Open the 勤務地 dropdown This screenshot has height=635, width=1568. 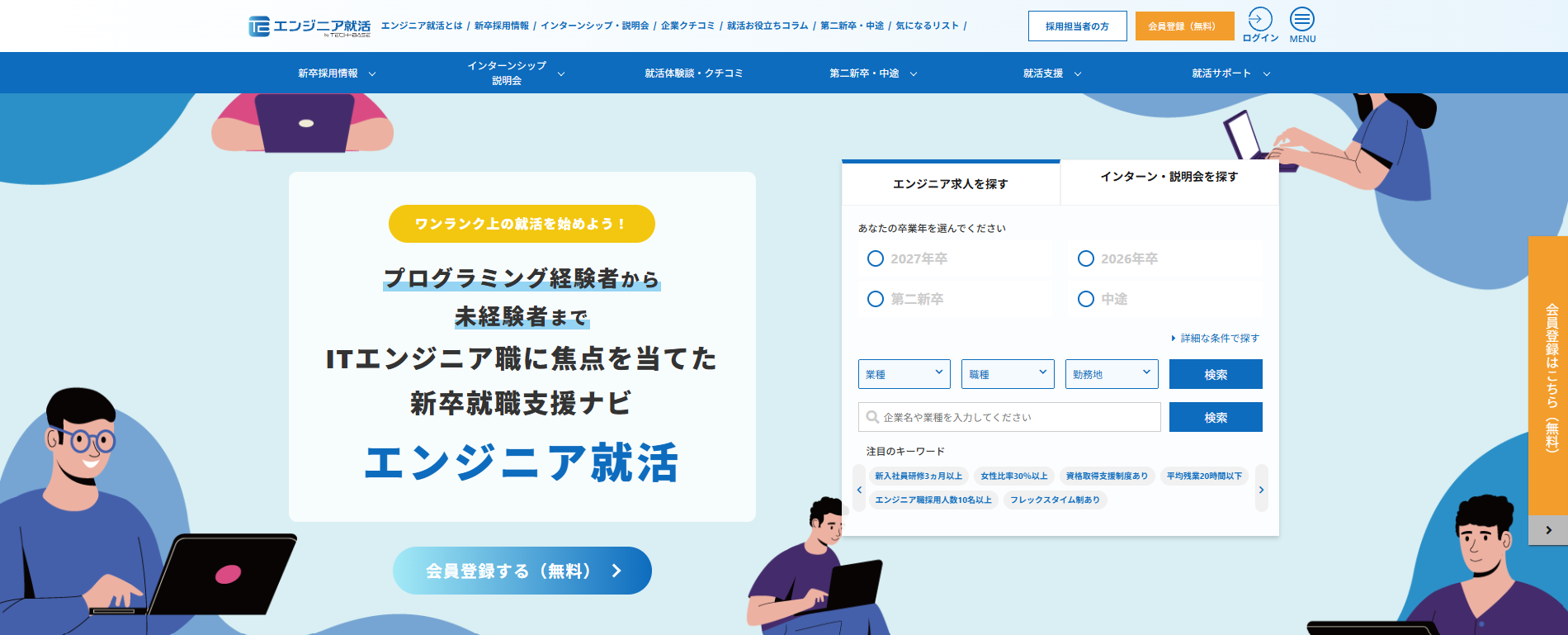1112,374
